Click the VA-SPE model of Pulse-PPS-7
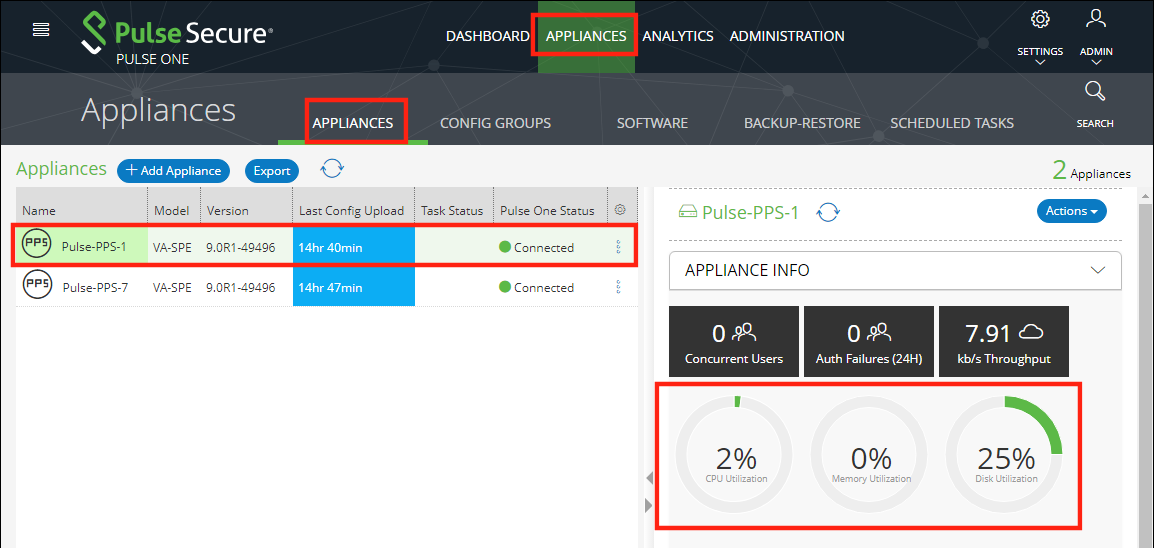 [x=172, y=287]
